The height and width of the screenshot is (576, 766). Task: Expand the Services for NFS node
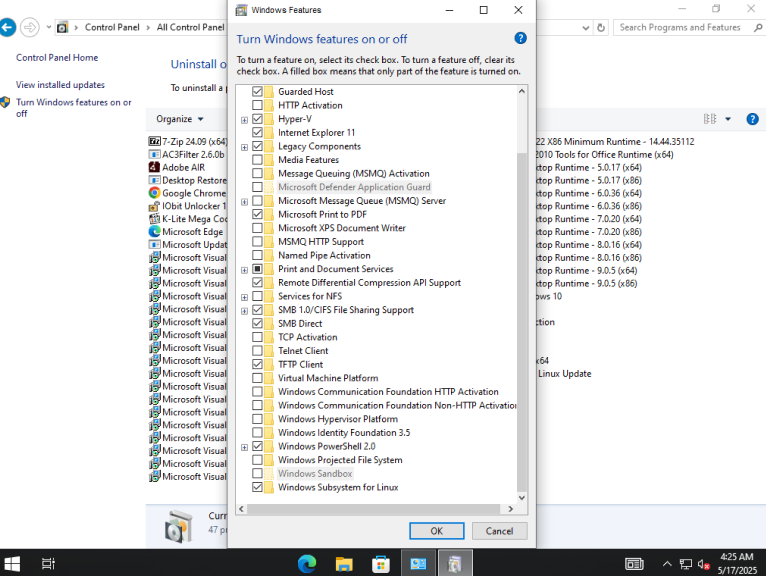(x=244, y=297)
